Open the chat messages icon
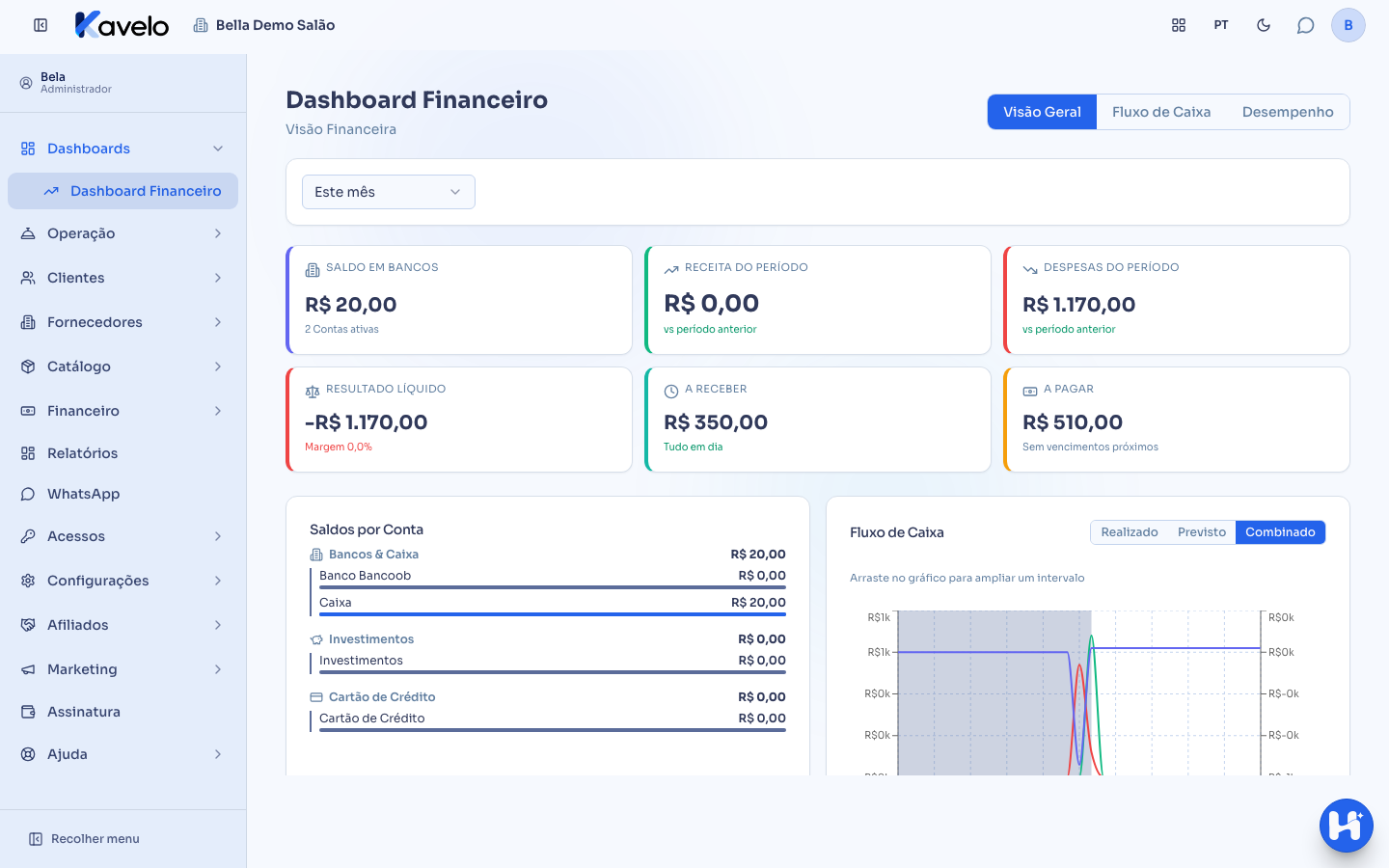 (1306, 25)
